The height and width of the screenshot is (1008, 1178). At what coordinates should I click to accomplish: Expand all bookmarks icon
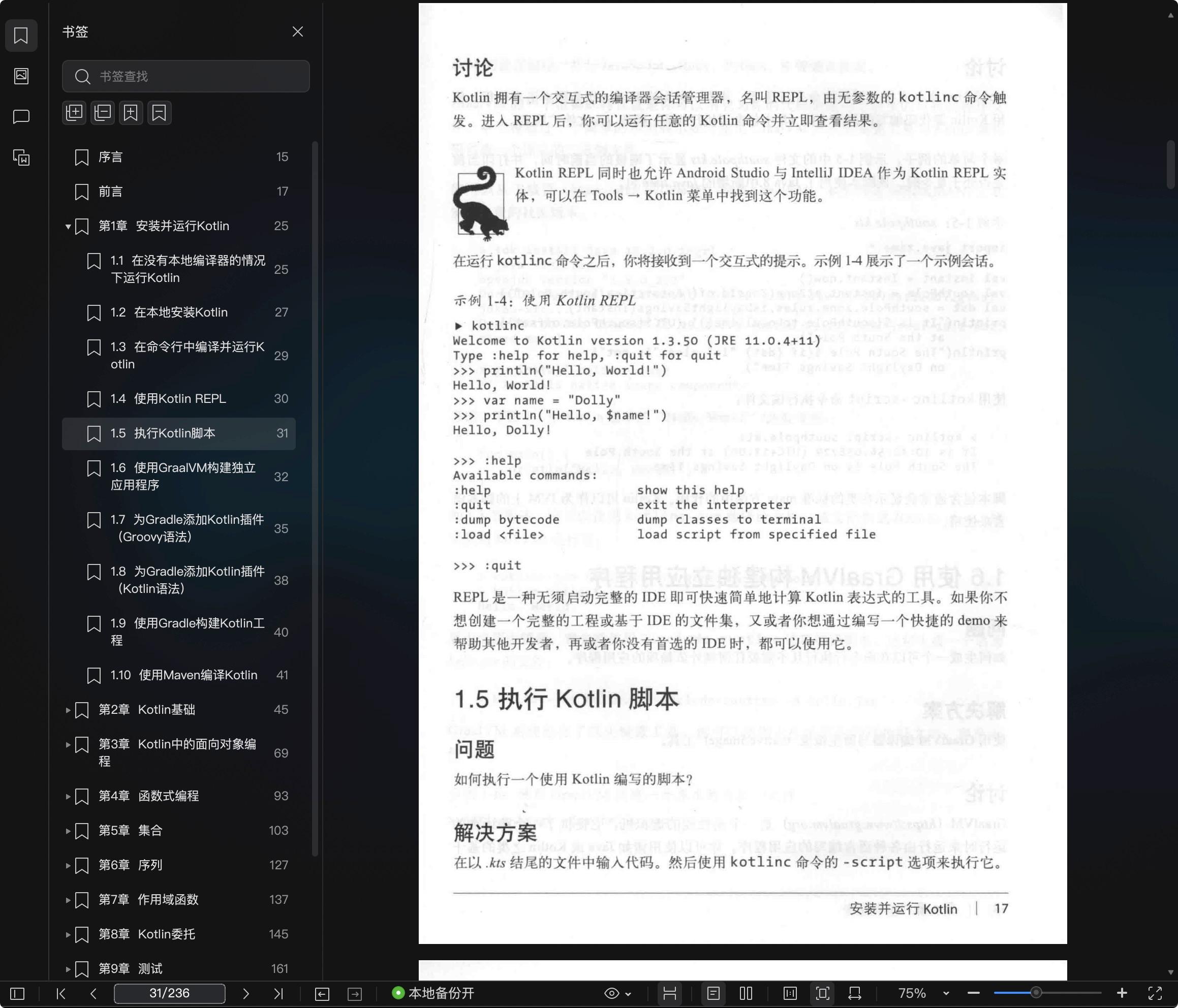(74, 113)
